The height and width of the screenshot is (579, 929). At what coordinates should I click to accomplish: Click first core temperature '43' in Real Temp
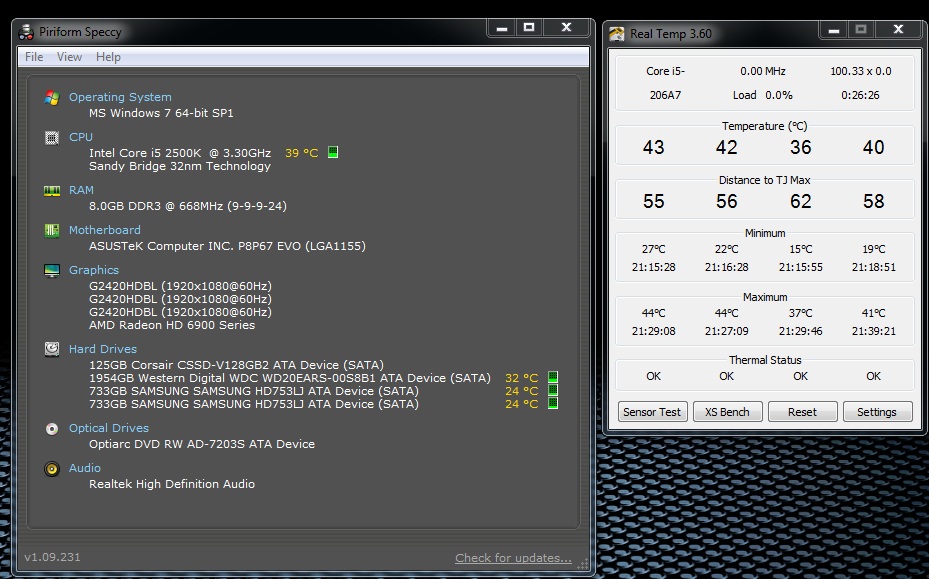click(653, 147)
